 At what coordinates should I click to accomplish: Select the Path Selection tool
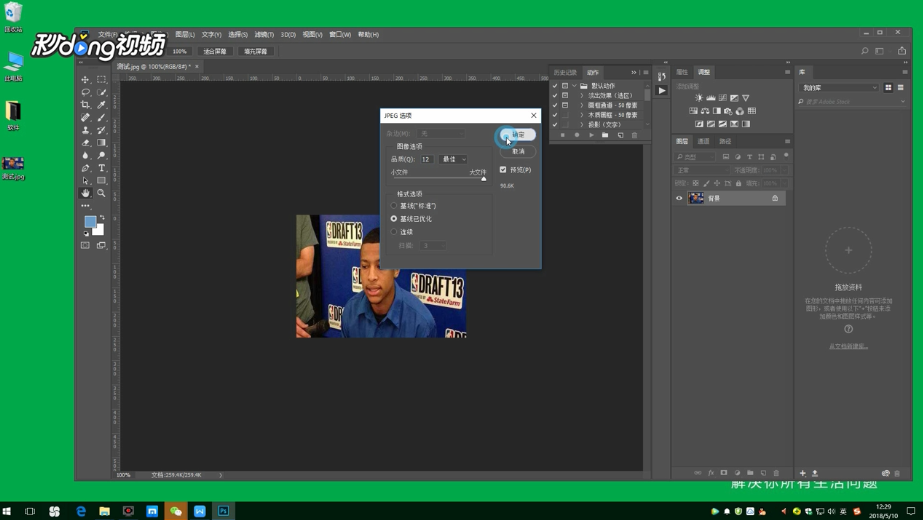pos(85,181)
